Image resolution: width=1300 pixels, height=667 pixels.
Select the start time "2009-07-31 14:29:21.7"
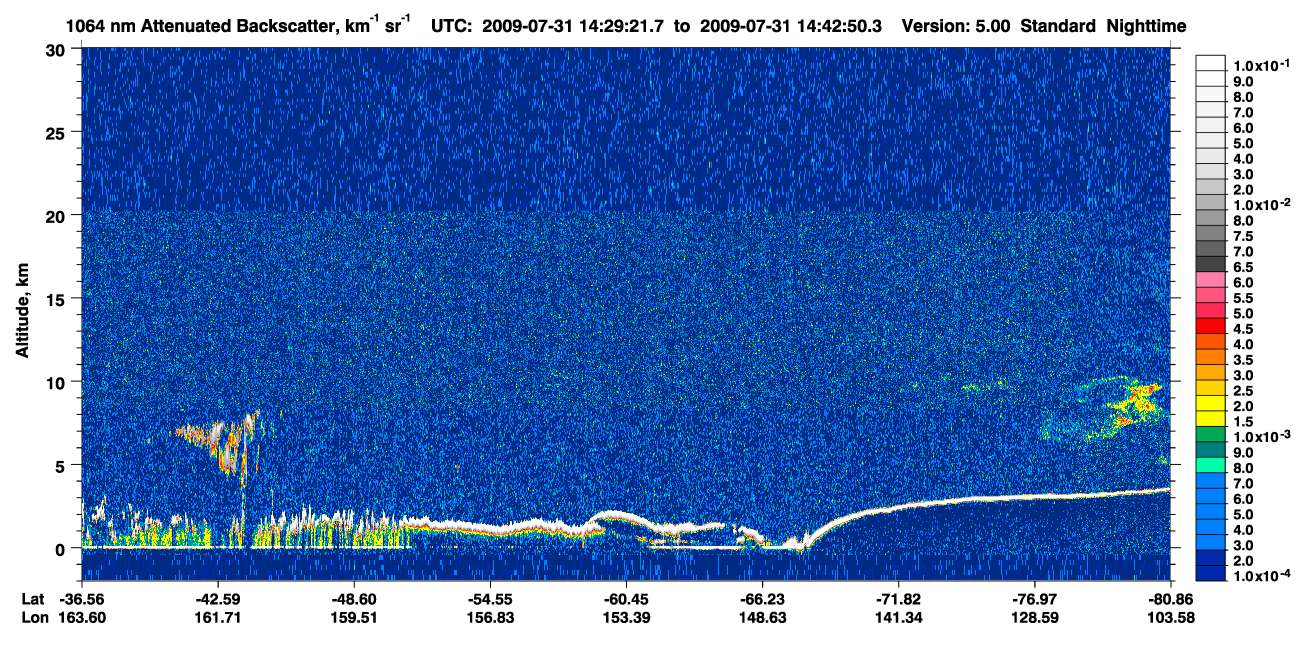coord(574,25)
